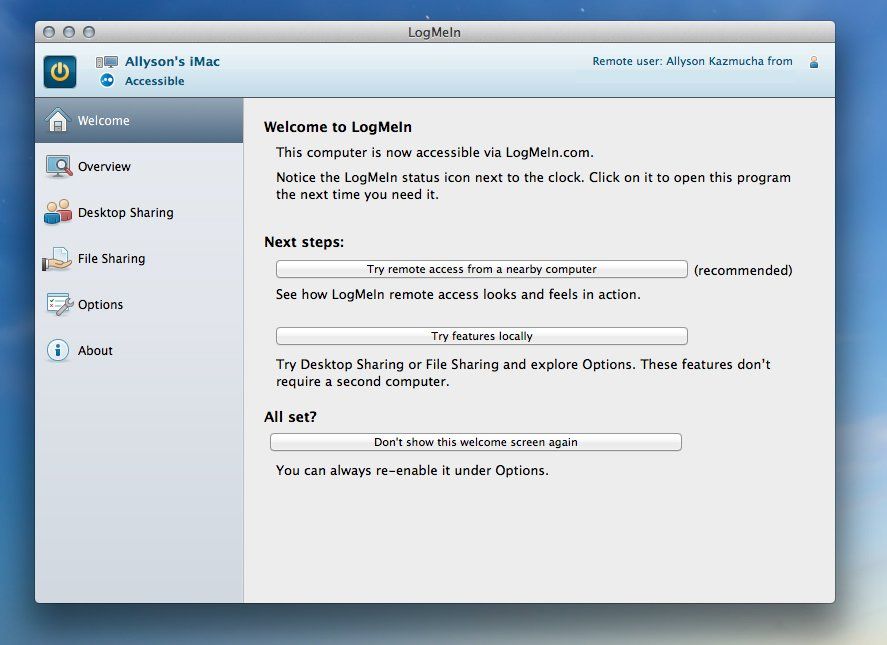Open the About page
This screenshot has height=645, width=887.
tap(96, 350)
